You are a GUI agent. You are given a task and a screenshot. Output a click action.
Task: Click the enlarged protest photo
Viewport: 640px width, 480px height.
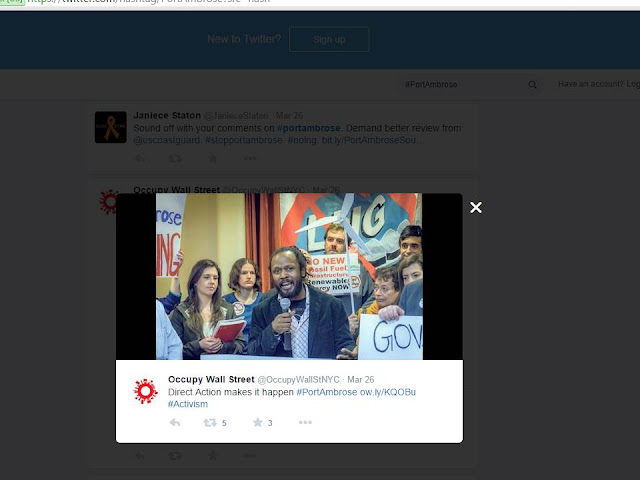coord(289,276)
